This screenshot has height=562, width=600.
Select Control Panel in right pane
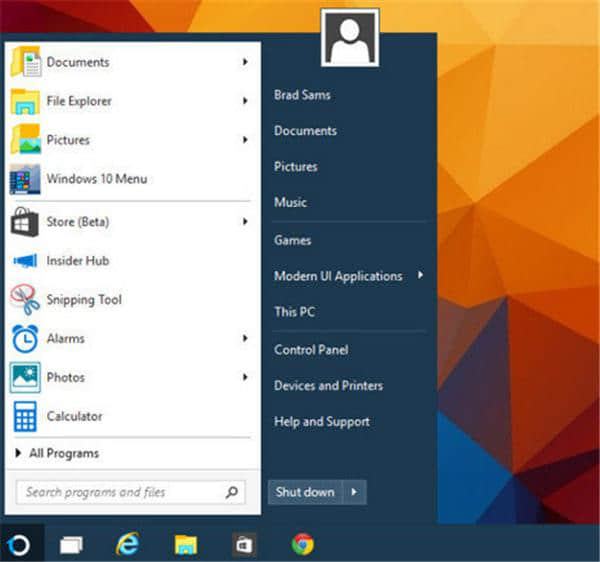pos(311,350)
